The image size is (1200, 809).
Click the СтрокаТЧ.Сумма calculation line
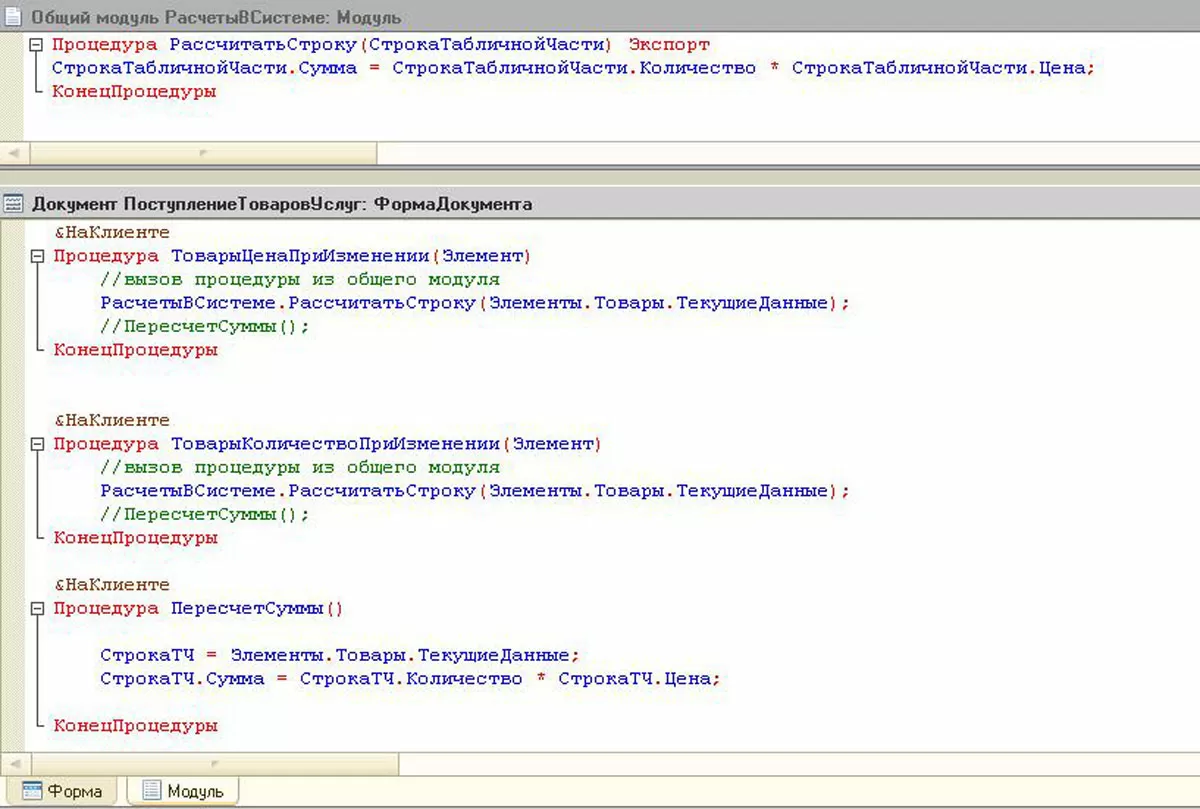pyautogui.click(x=410, y=679)
